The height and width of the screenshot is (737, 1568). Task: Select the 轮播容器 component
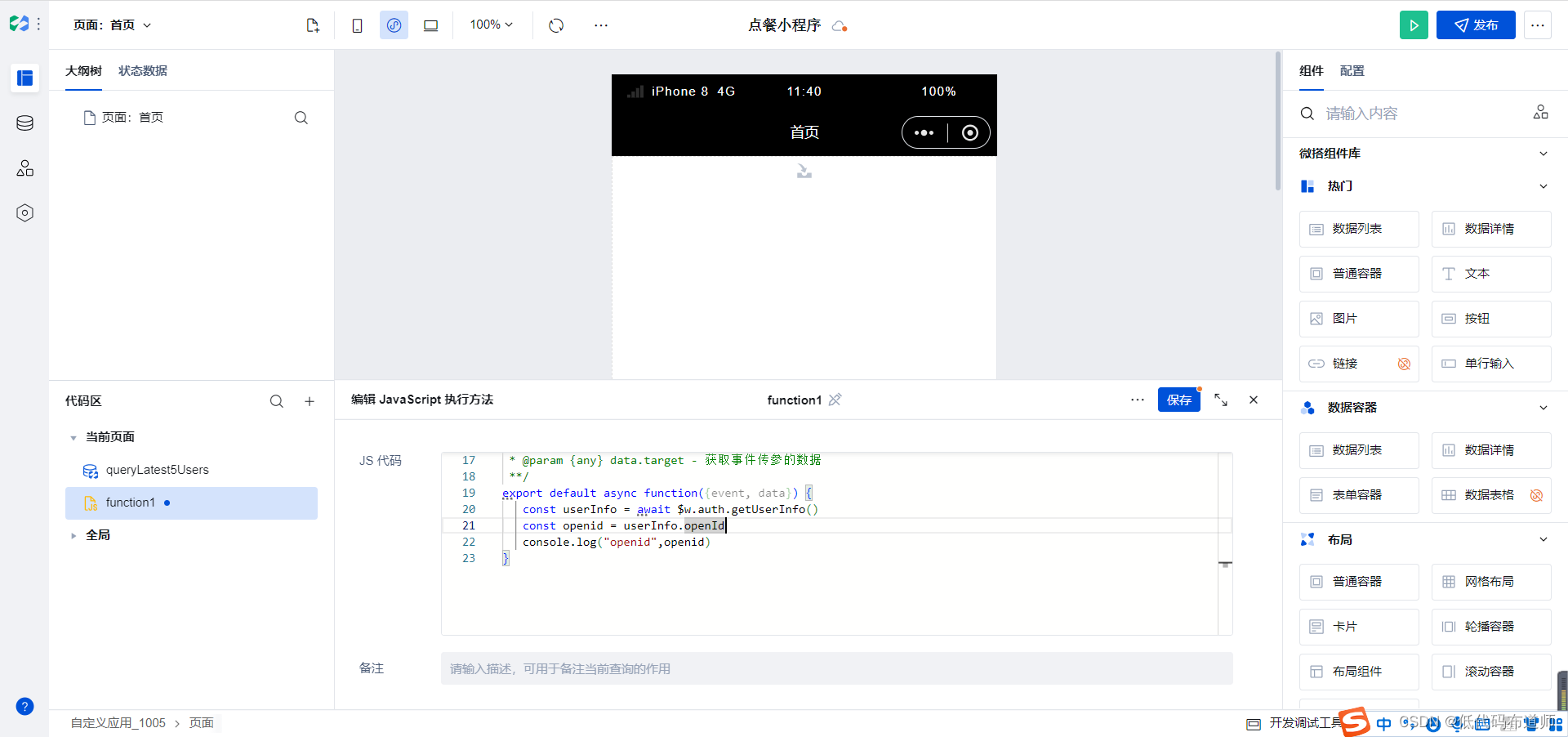click(x=1491, y=627)
